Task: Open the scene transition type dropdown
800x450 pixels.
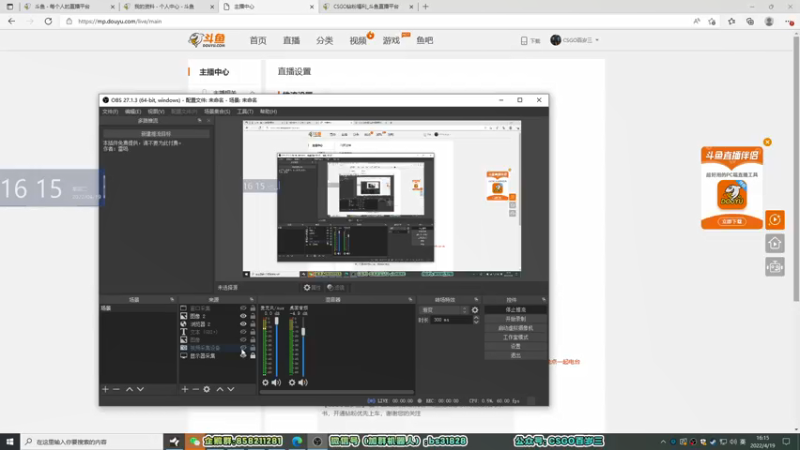Action: tap(444, 310)
